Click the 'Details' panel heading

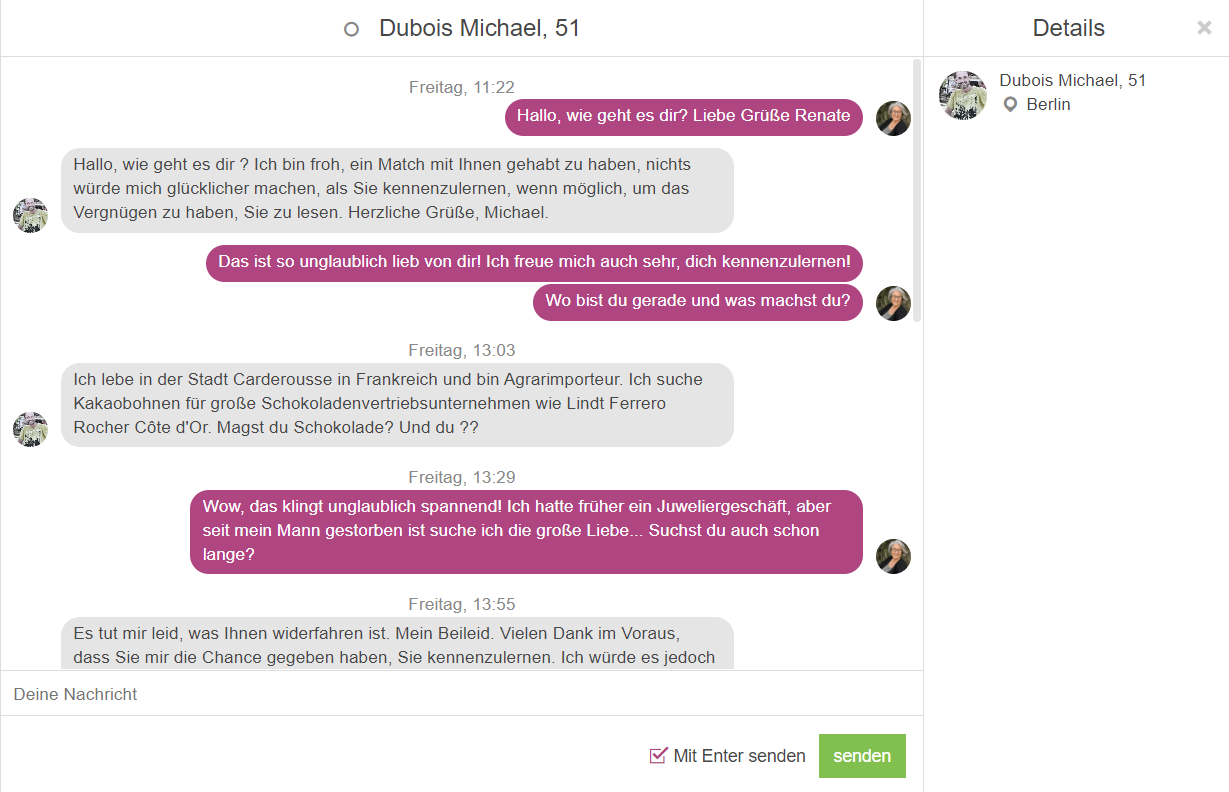coord(1068,28)
